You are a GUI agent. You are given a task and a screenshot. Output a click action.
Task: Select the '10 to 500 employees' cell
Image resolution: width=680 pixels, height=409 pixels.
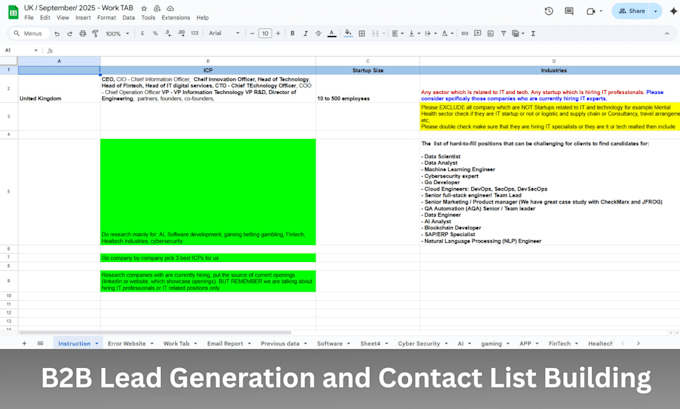[x=367, y=88]
